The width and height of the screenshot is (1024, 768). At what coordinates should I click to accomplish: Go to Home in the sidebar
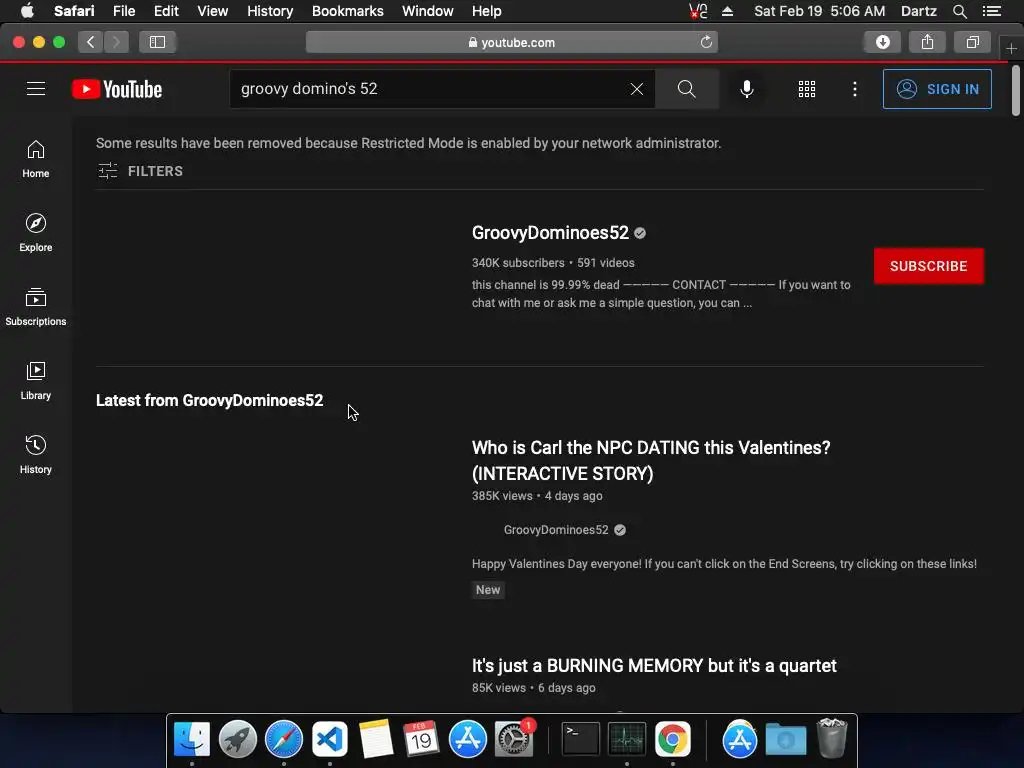[x=36, y=159]
